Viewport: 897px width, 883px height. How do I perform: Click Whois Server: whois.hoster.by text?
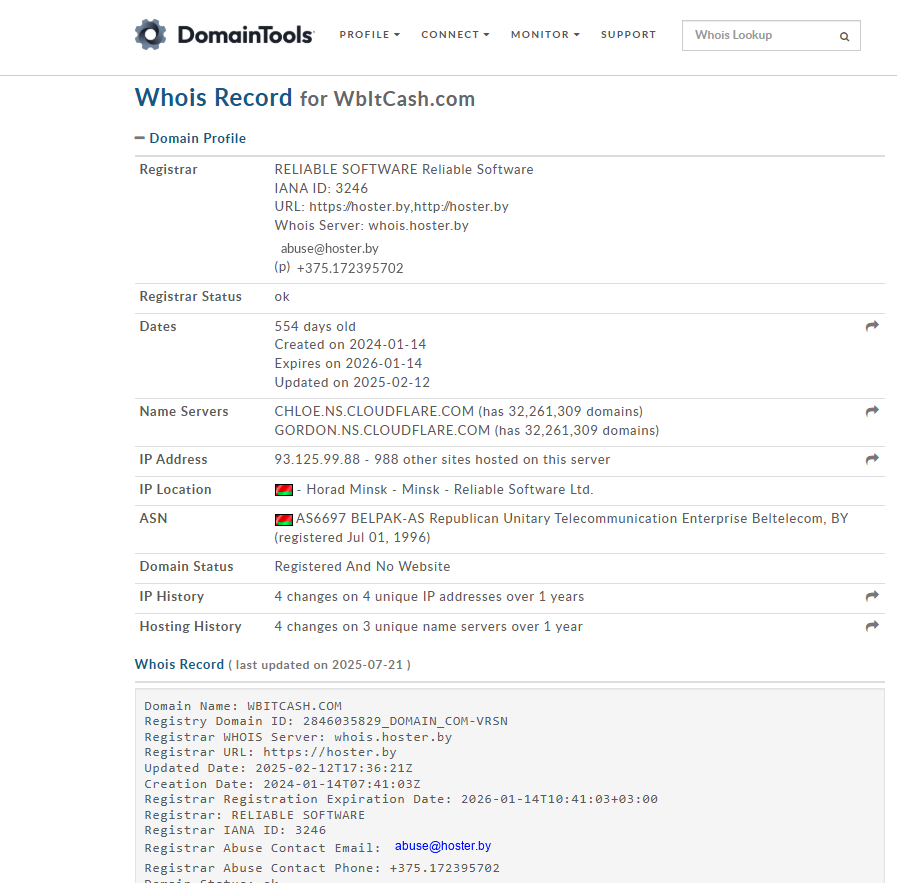click(x=371, y=225)
